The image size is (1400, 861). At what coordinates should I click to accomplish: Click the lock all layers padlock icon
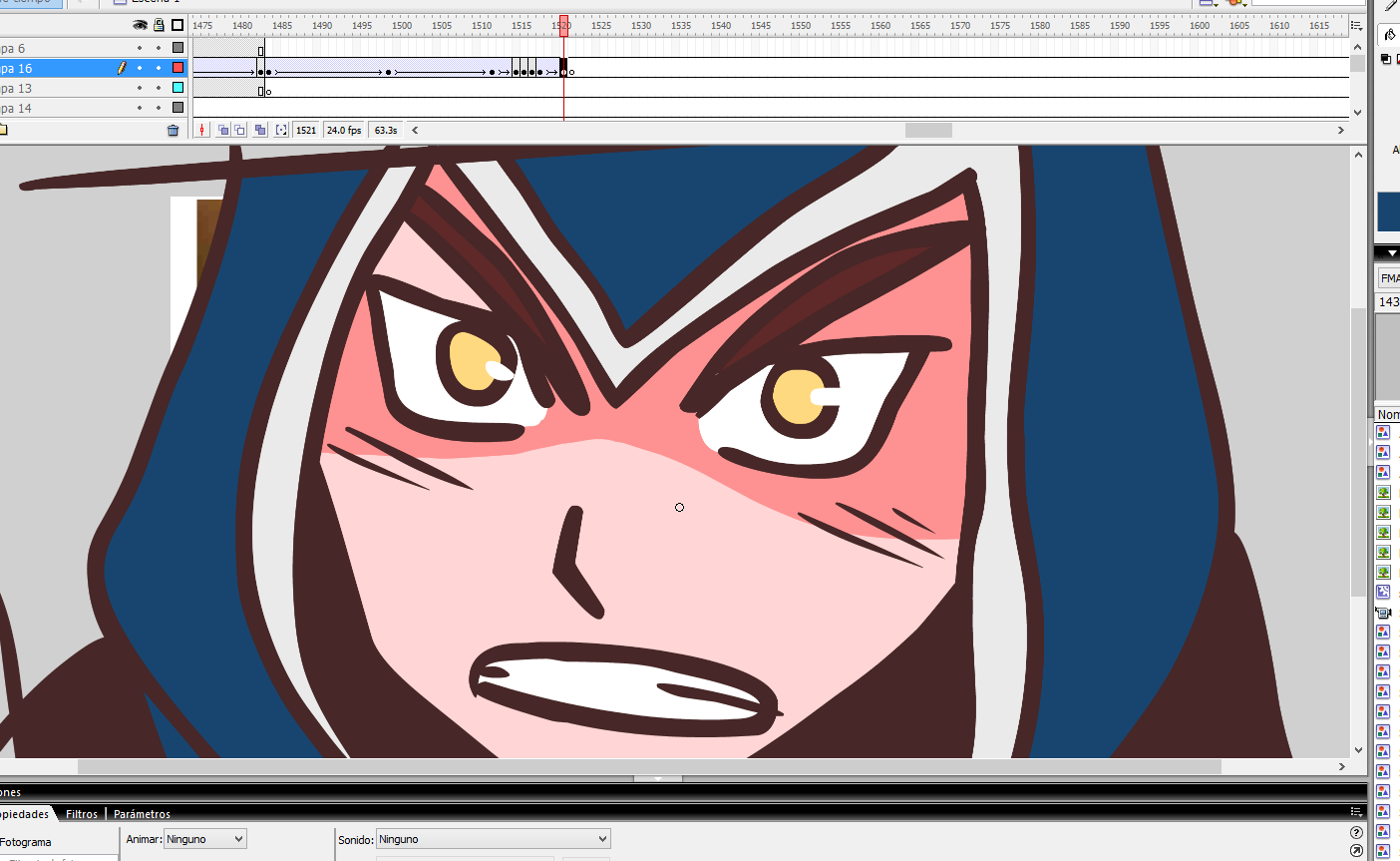pyautogui.click(x=159, y=25)
